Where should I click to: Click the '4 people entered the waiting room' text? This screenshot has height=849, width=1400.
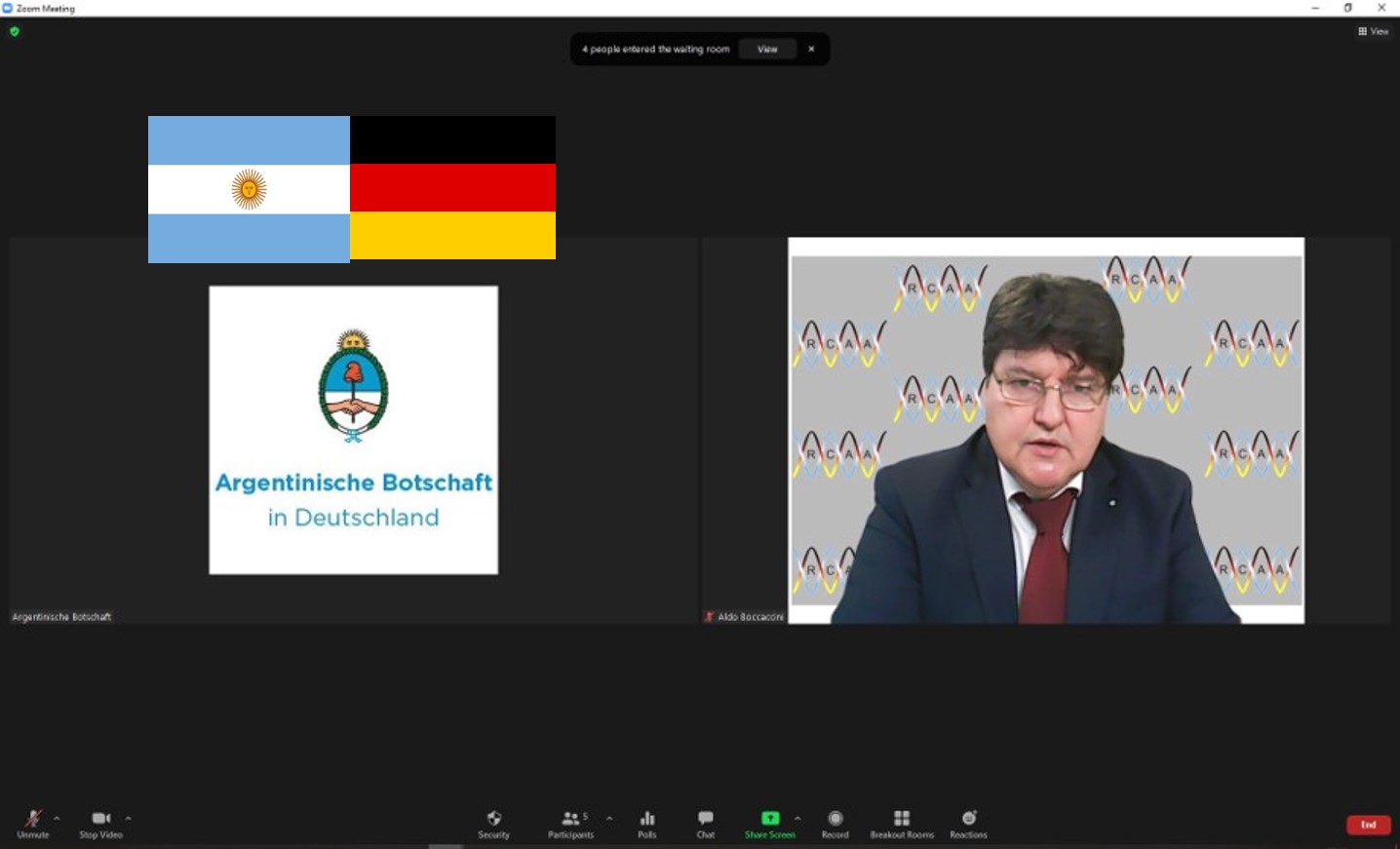tap(656, 49)
